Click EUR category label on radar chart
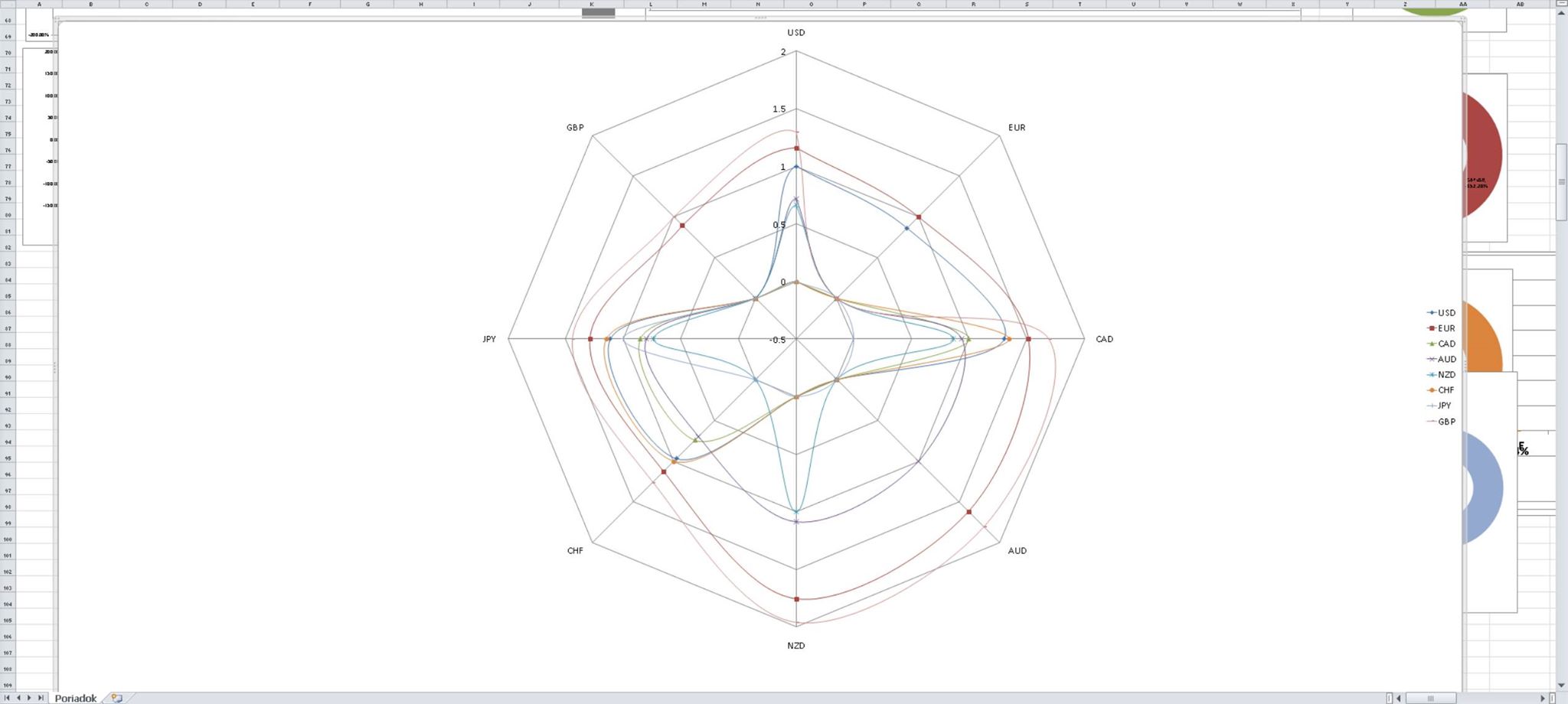The width and height of the screenshot is (1568, 704). point(1017,128)
